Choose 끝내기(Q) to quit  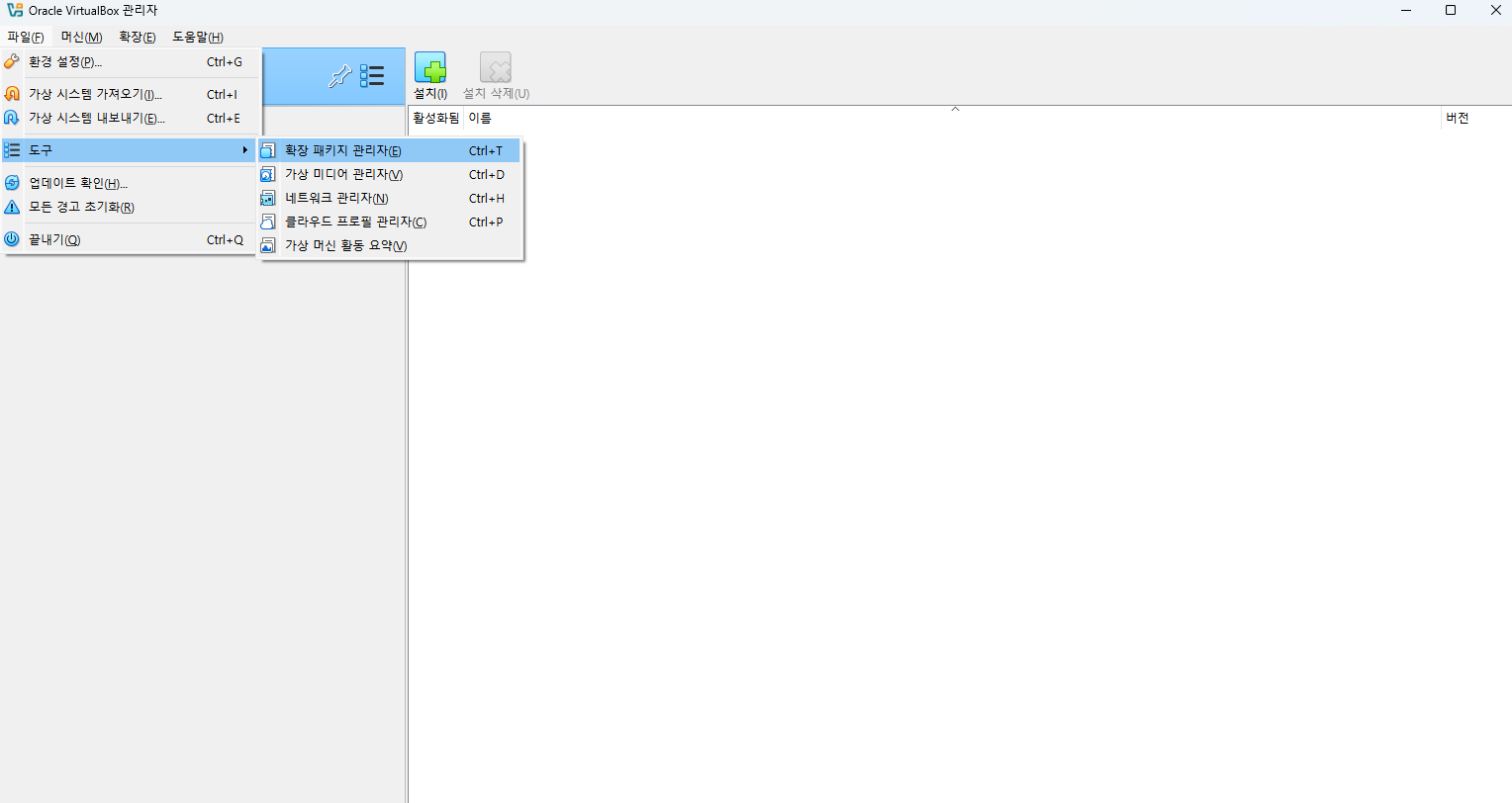click(x=131, y=239)
